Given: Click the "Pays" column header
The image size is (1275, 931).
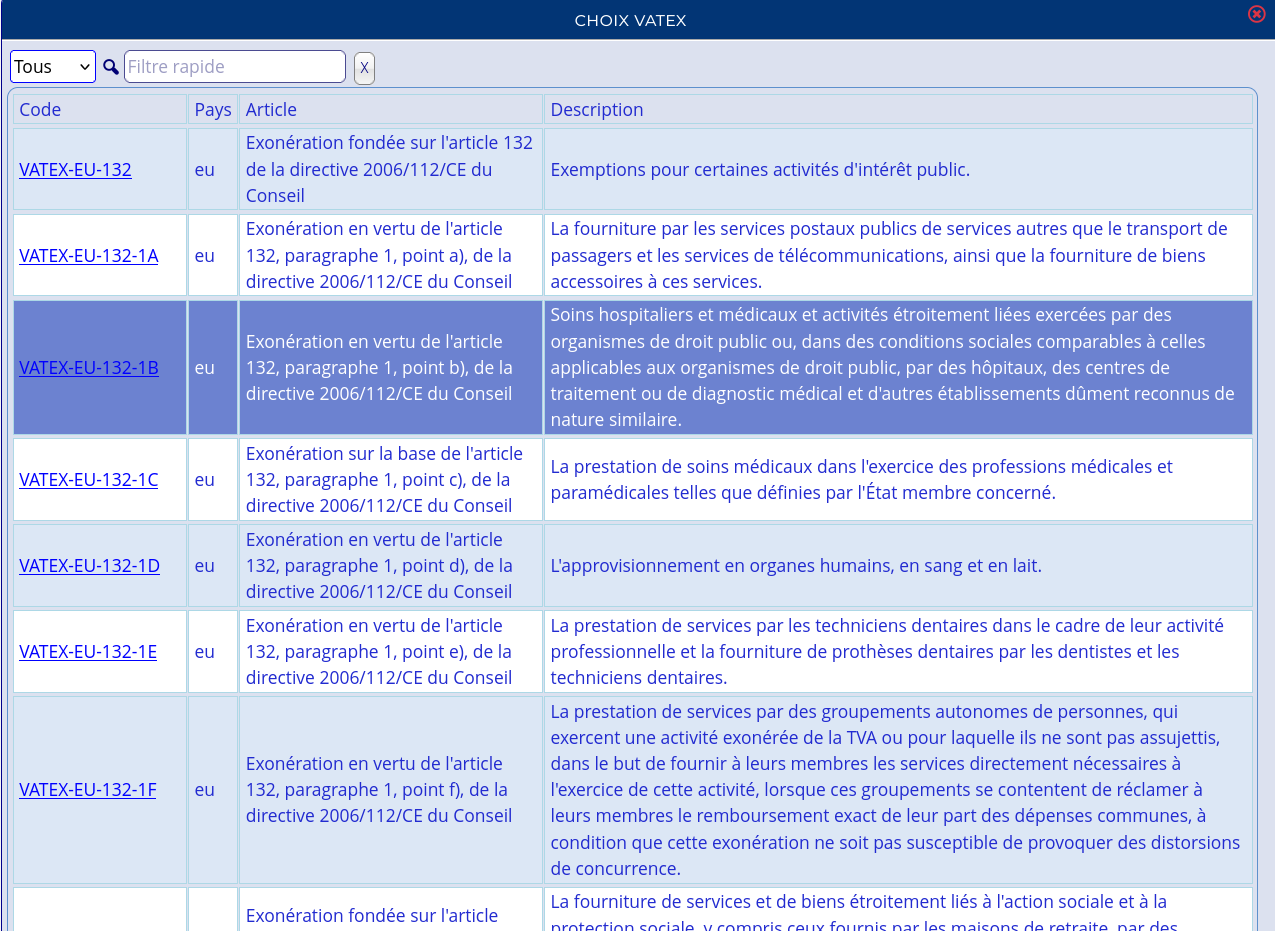Looking at the screenshot, I should pos(213,109).
